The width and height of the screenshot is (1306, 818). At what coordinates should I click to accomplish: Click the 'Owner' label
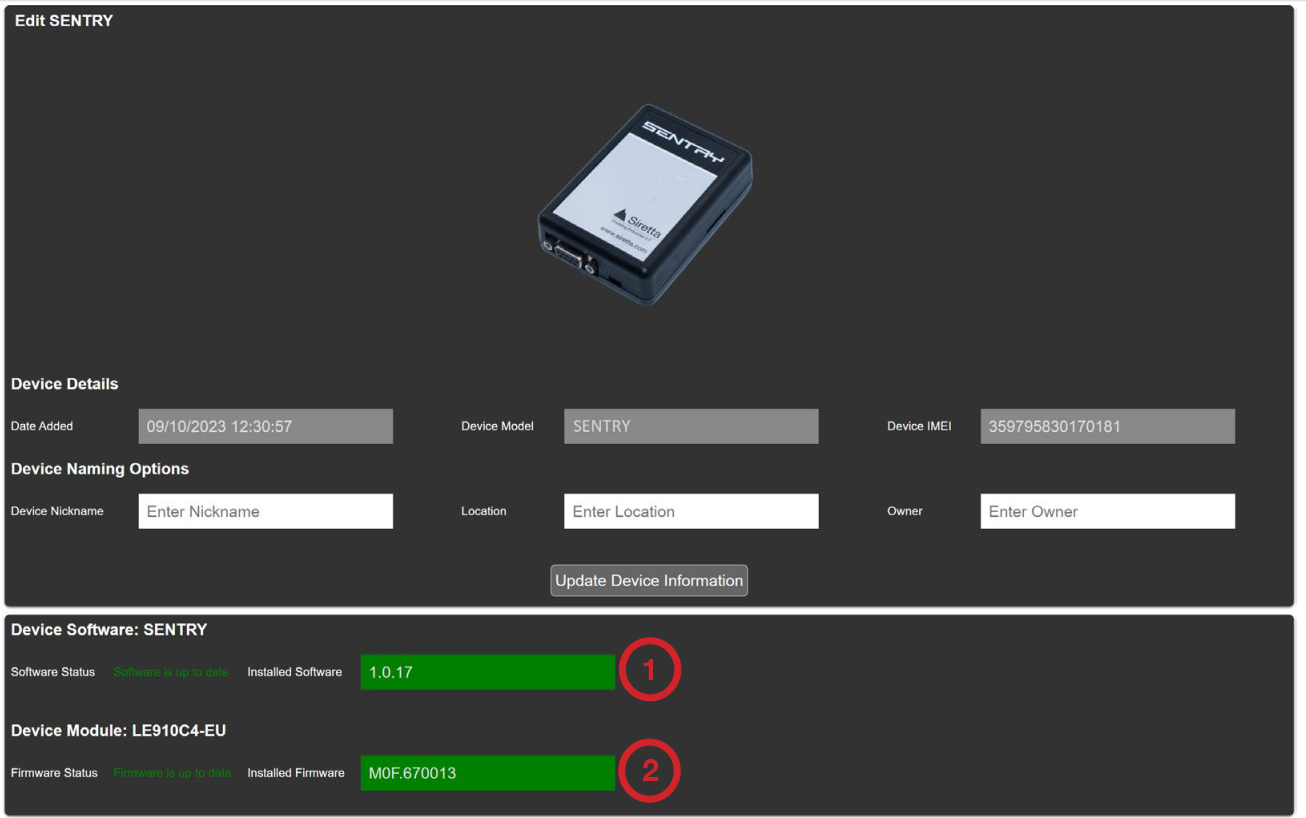(905, 511)
